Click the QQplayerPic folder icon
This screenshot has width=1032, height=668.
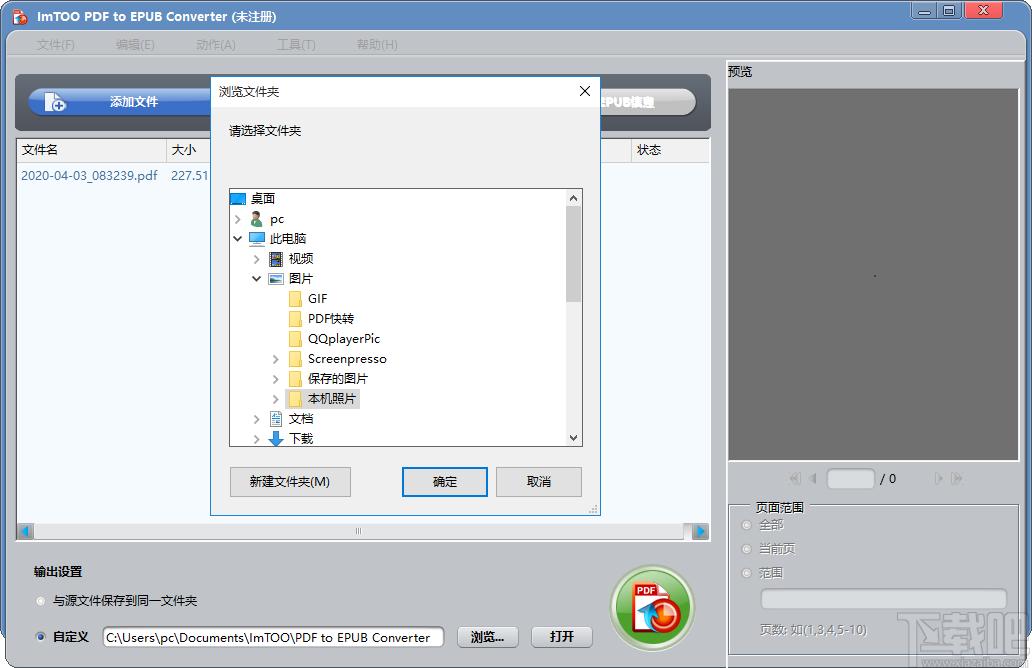pyautogui.click(x=296, y=339)
